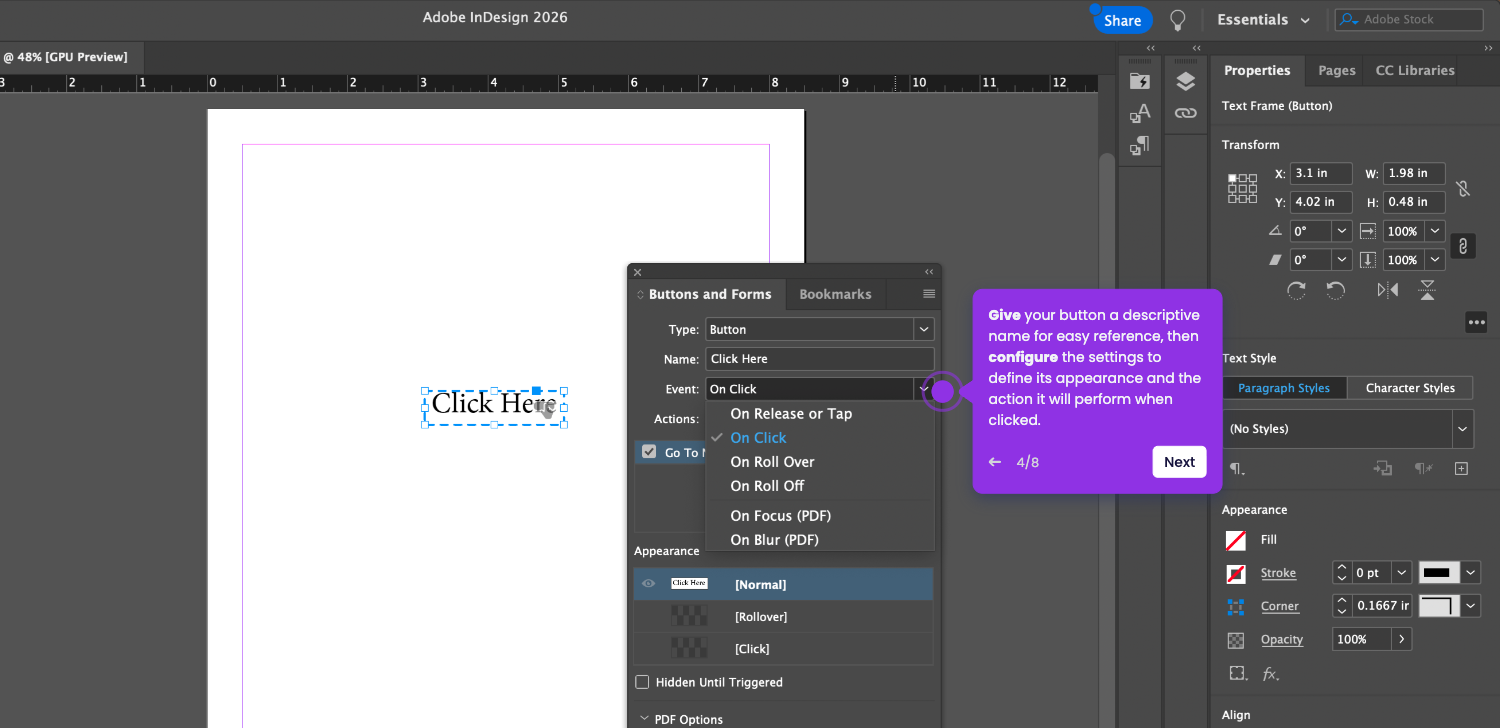
Task: Click the Opacity checkerboard icon
Action: coord(1236,639)
